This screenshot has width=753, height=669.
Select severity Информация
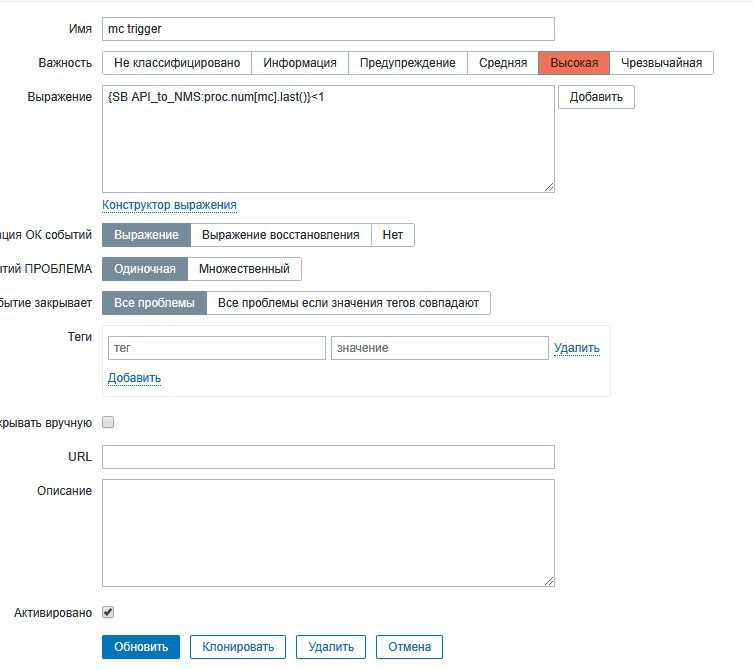[x=300, y=63]
